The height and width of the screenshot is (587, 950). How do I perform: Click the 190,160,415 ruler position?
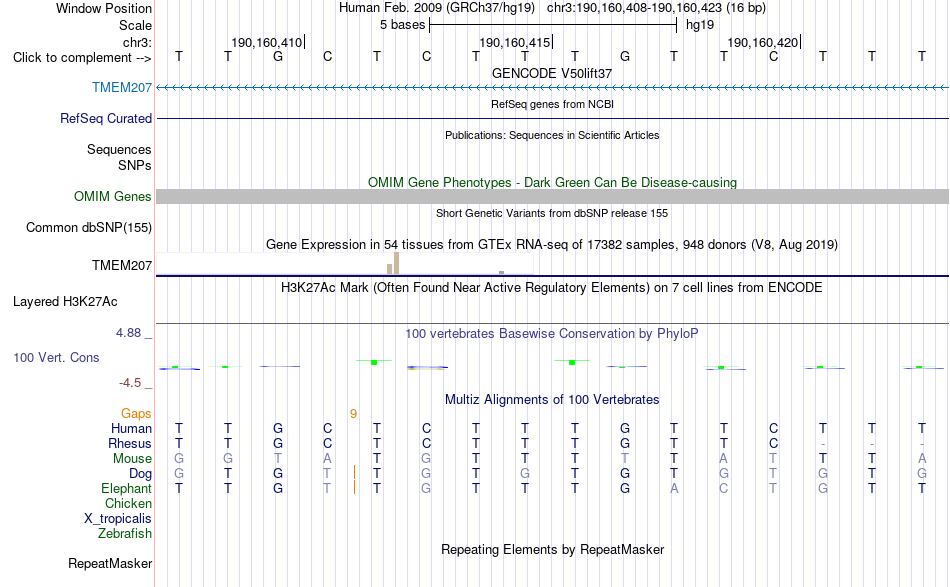(x=515, y=42)
